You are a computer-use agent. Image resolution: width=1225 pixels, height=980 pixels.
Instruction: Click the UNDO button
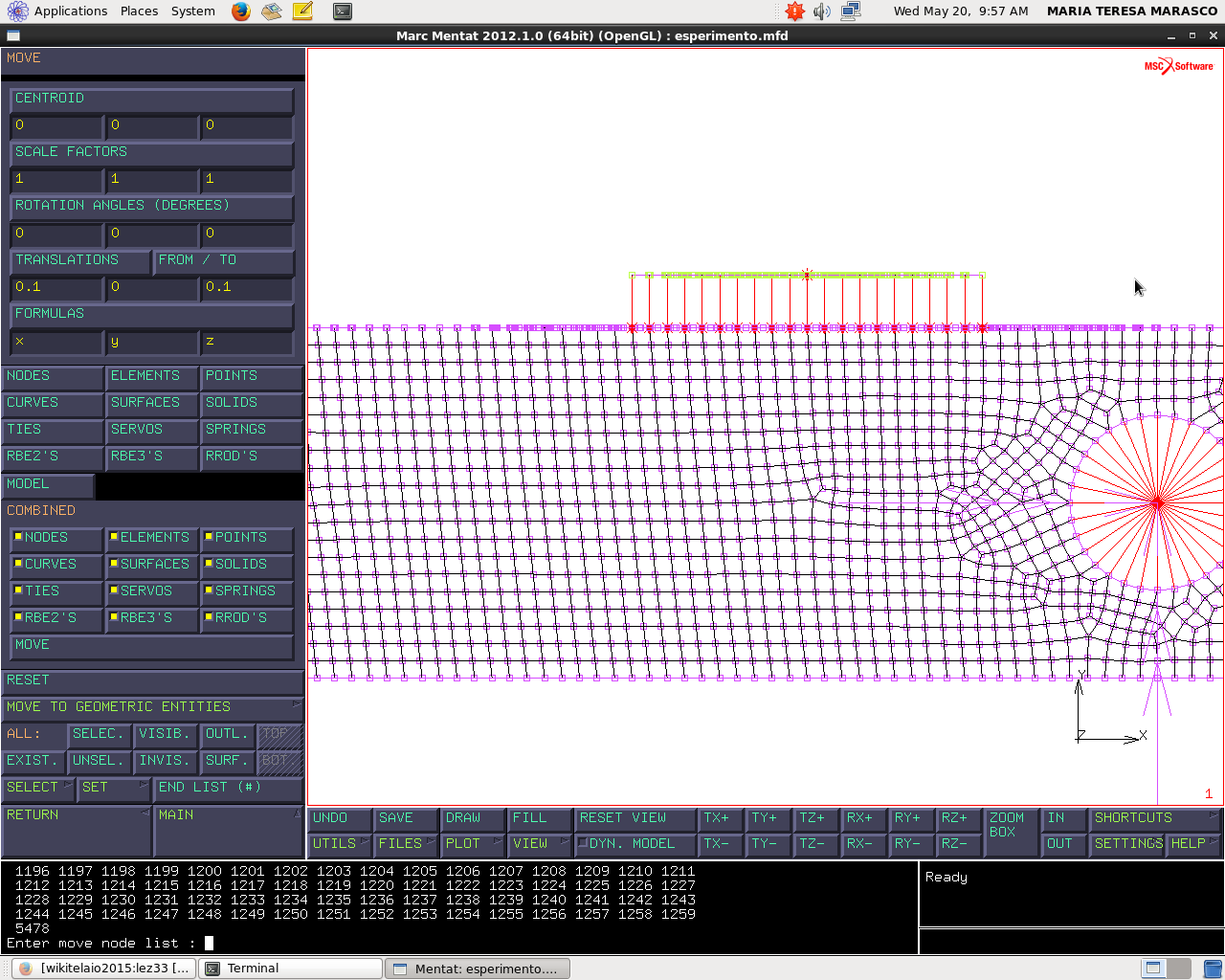tap(340, 818)
